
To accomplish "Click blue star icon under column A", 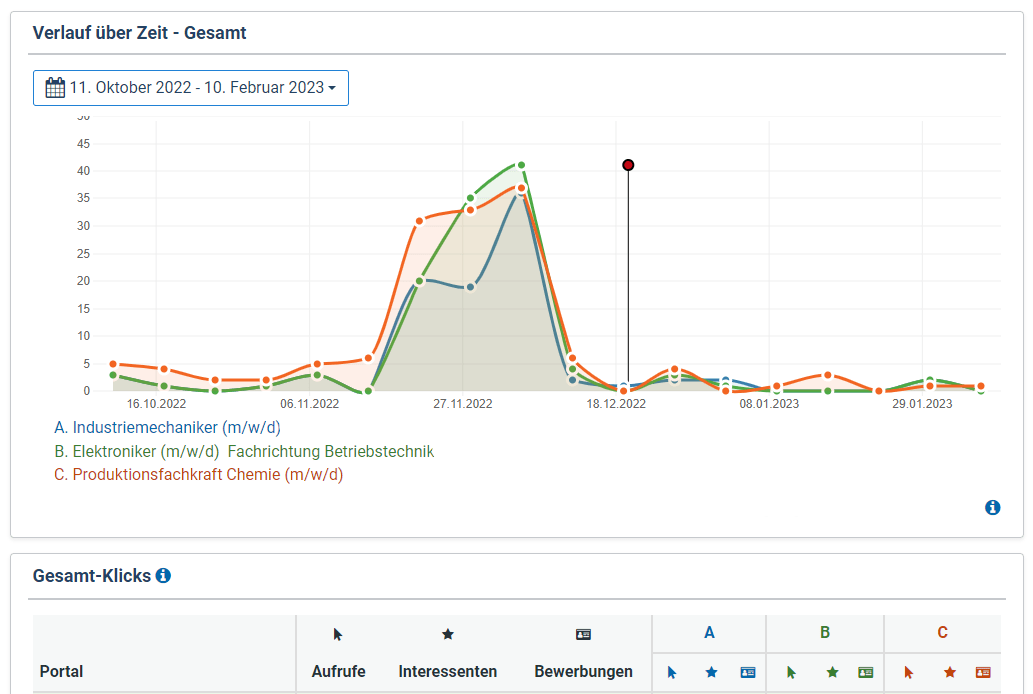I will tap(711, 673).
